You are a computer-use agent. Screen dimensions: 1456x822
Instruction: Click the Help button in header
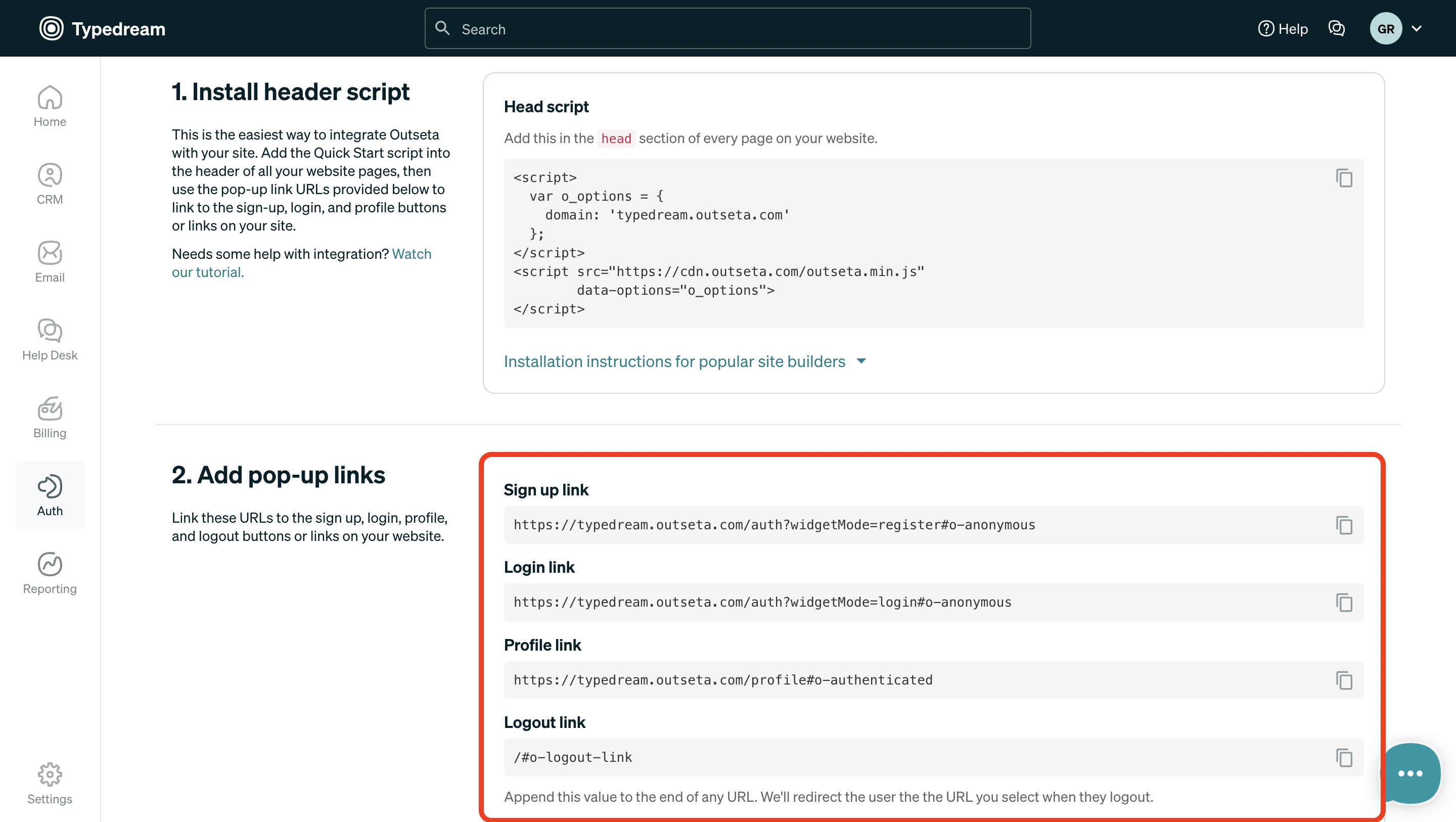tap(1283, 28)
